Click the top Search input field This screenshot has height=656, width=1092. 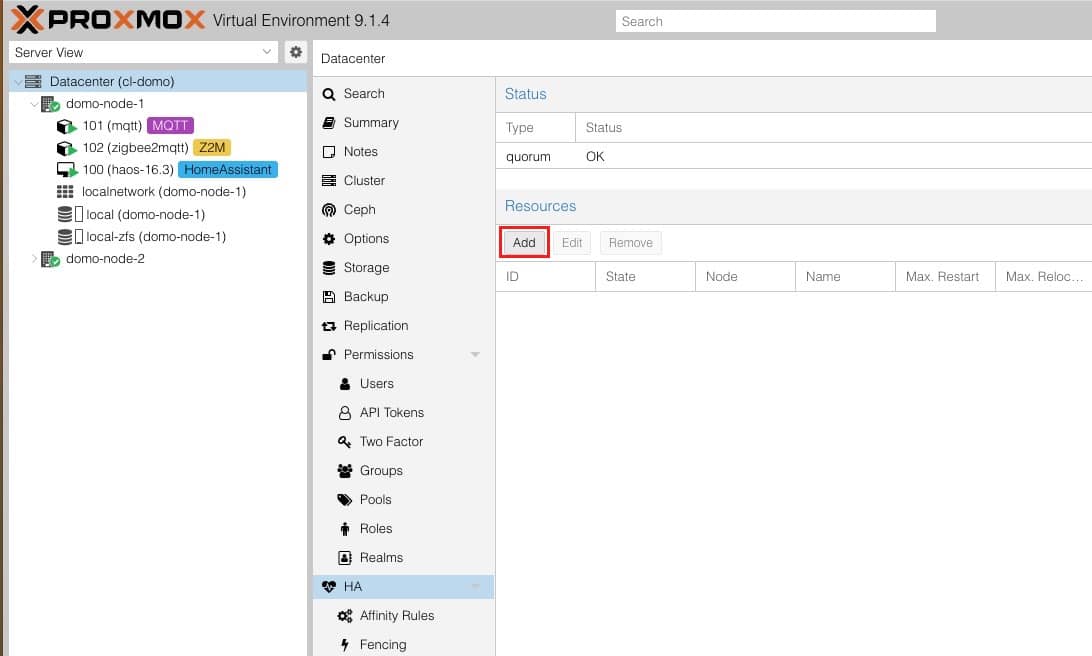(x=775, y=21)
